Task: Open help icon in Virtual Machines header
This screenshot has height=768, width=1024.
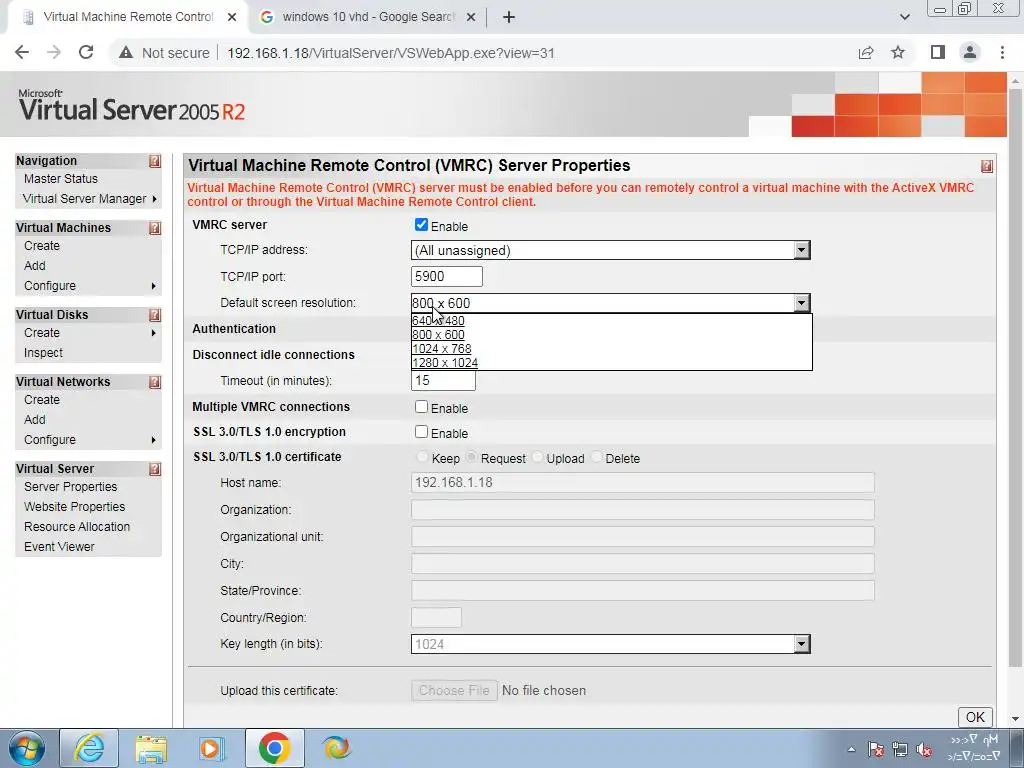Action: click(155, 228)
